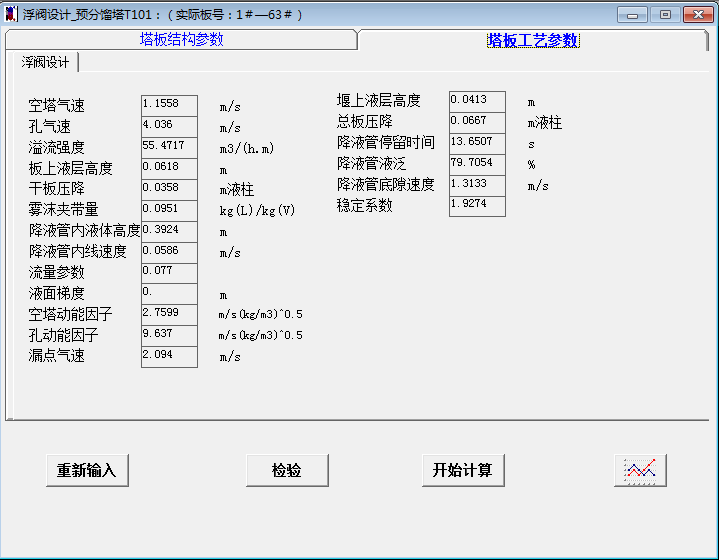This screenshot has height=560, width=719.
Task: Click the 总板压降 label text
Action: click(365, 122)
